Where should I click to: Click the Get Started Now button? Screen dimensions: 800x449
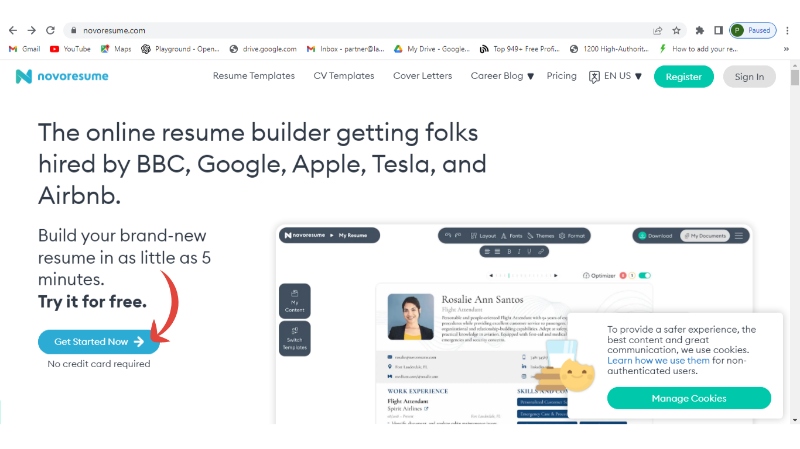point(98,342)
